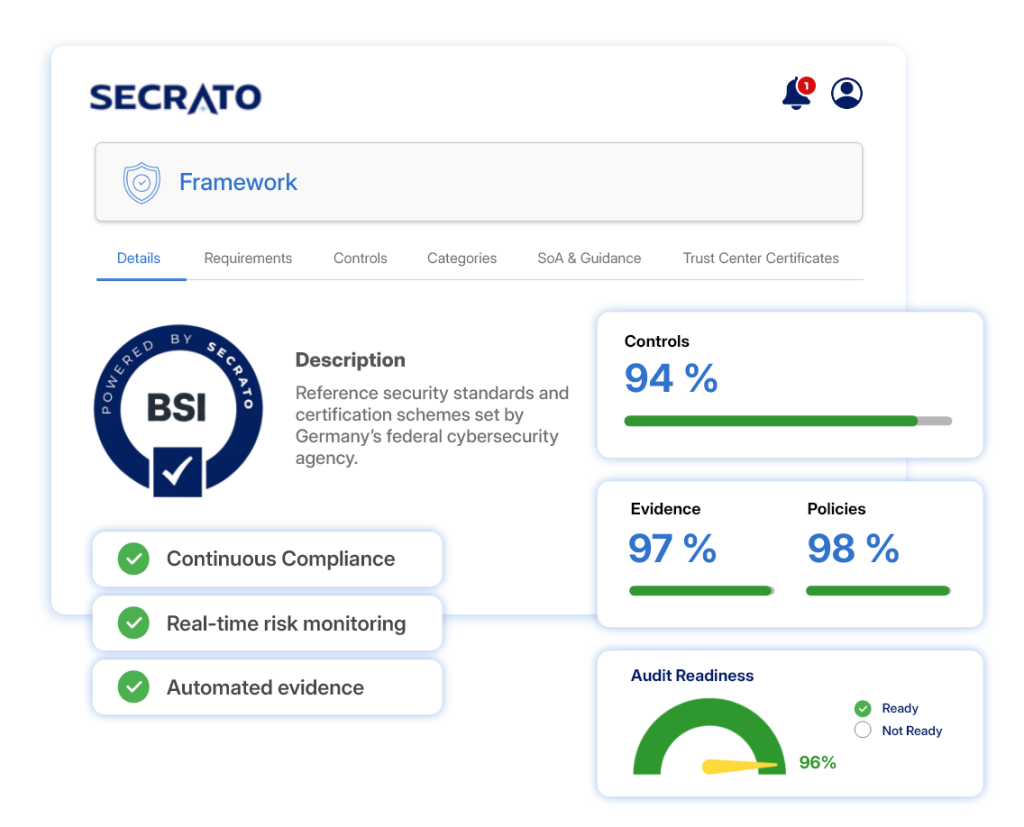Click the Framework header text

coord(238,182)
